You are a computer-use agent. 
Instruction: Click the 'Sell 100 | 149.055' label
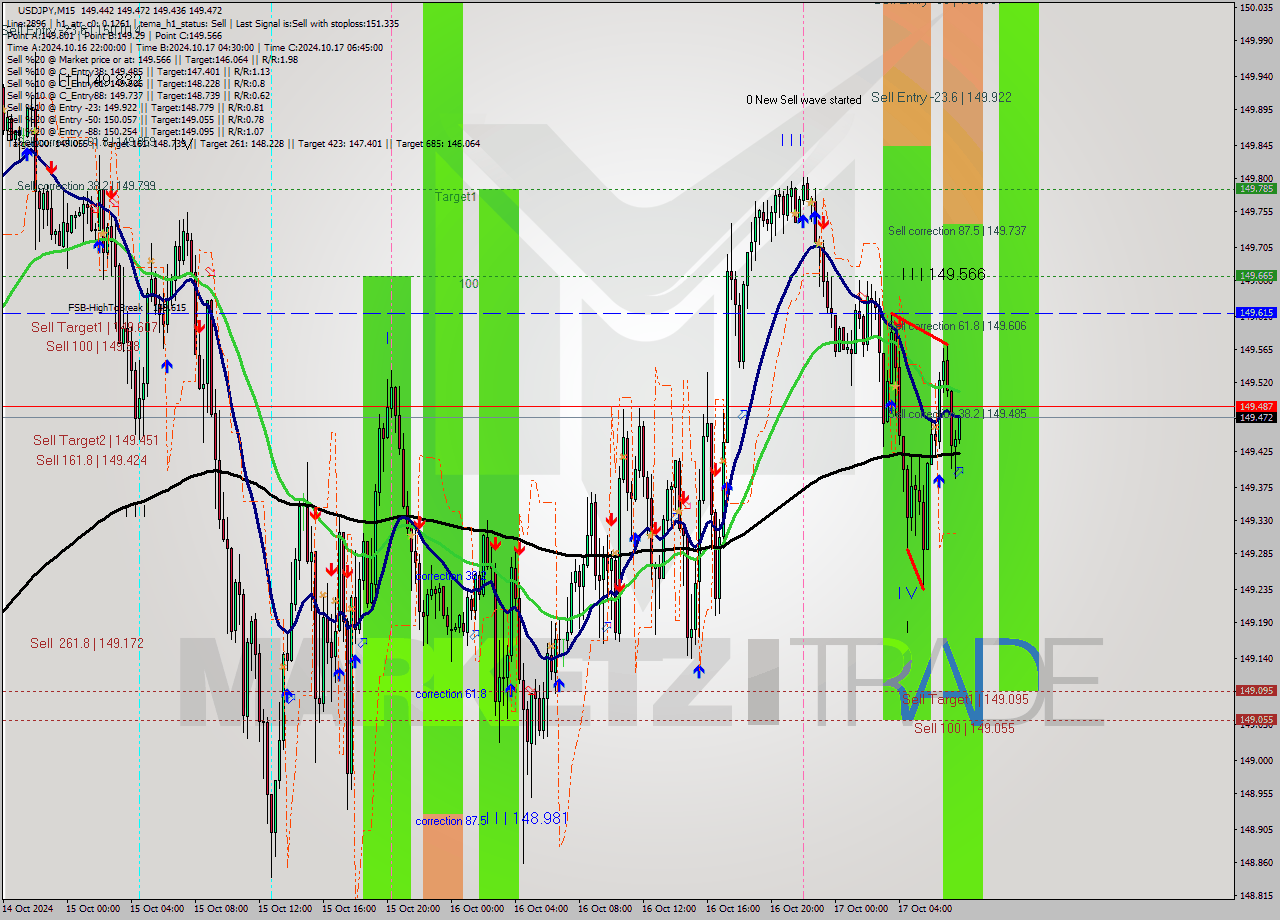pos(964,728)
